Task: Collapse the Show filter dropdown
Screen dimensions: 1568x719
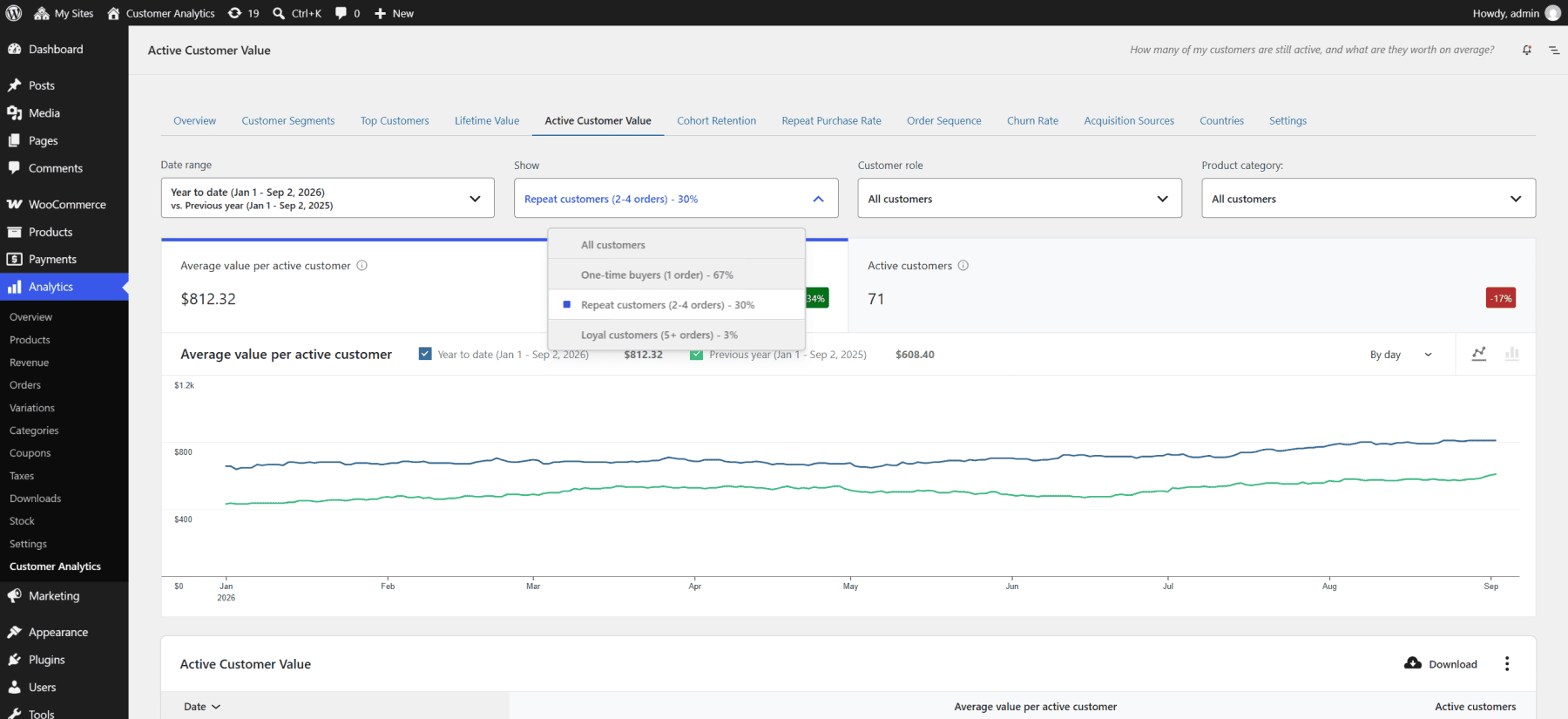Action: 676,199
